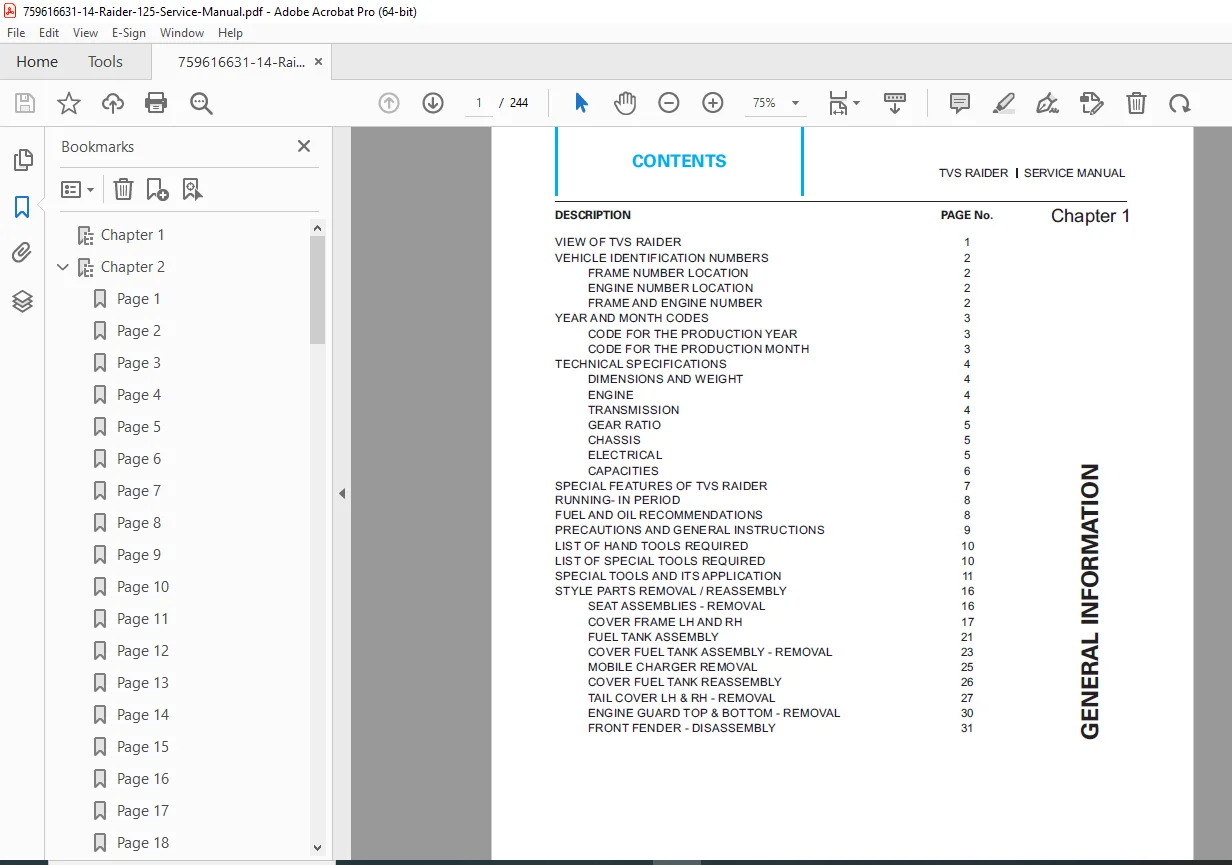This screenshot has width=1232, height=865.
Task: Click the upload to cloud icon
Action: [x=113, y=103]
